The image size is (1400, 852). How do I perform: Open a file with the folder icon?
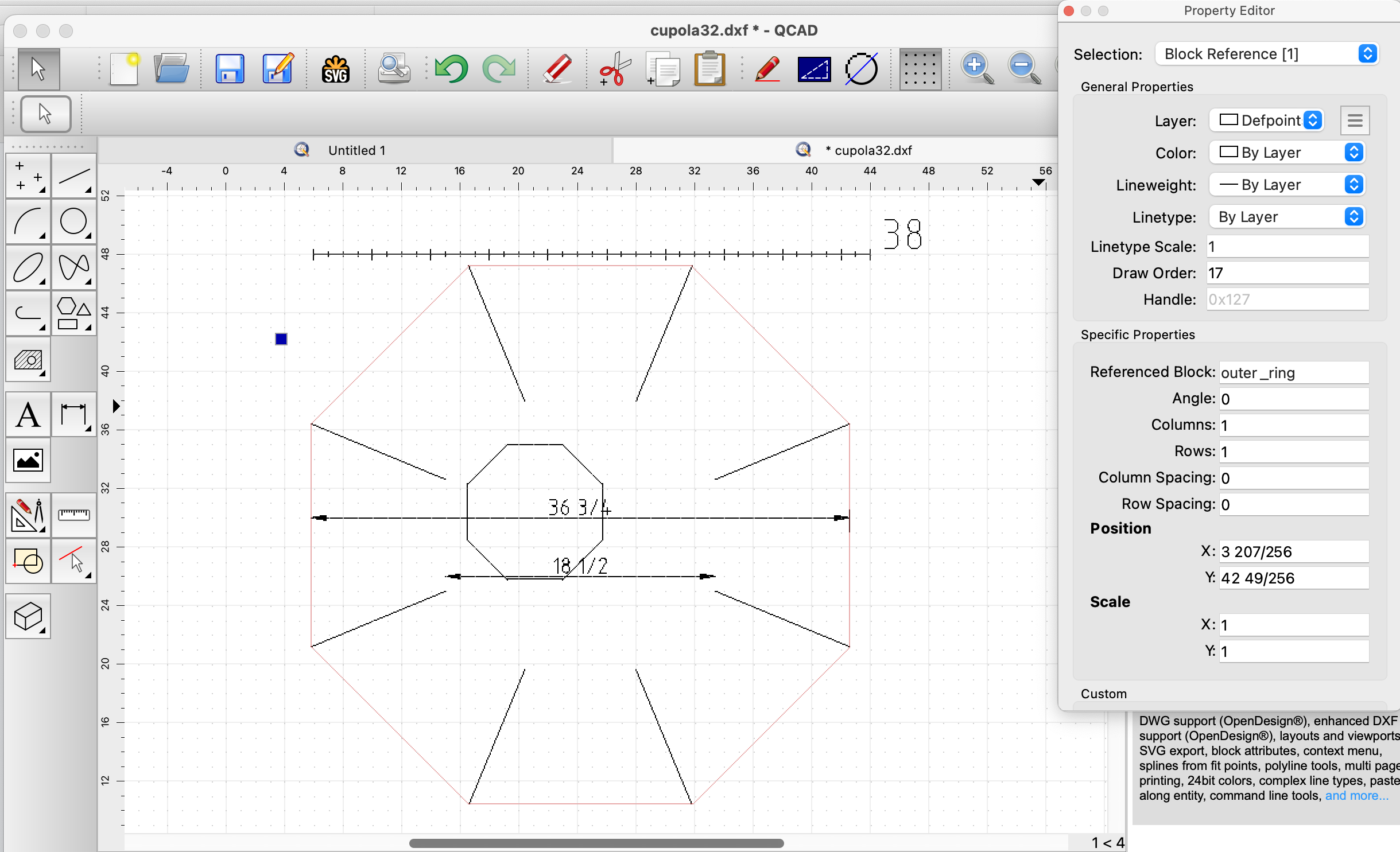click(172, 69)
